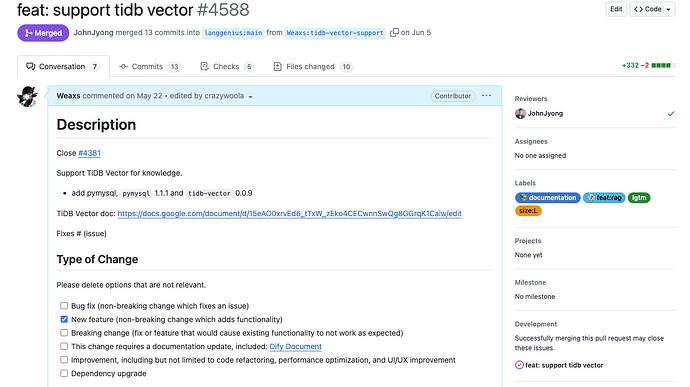Click the Milestone sidebar heading
This screenshot has height=387, width=690.
[530, 283]
